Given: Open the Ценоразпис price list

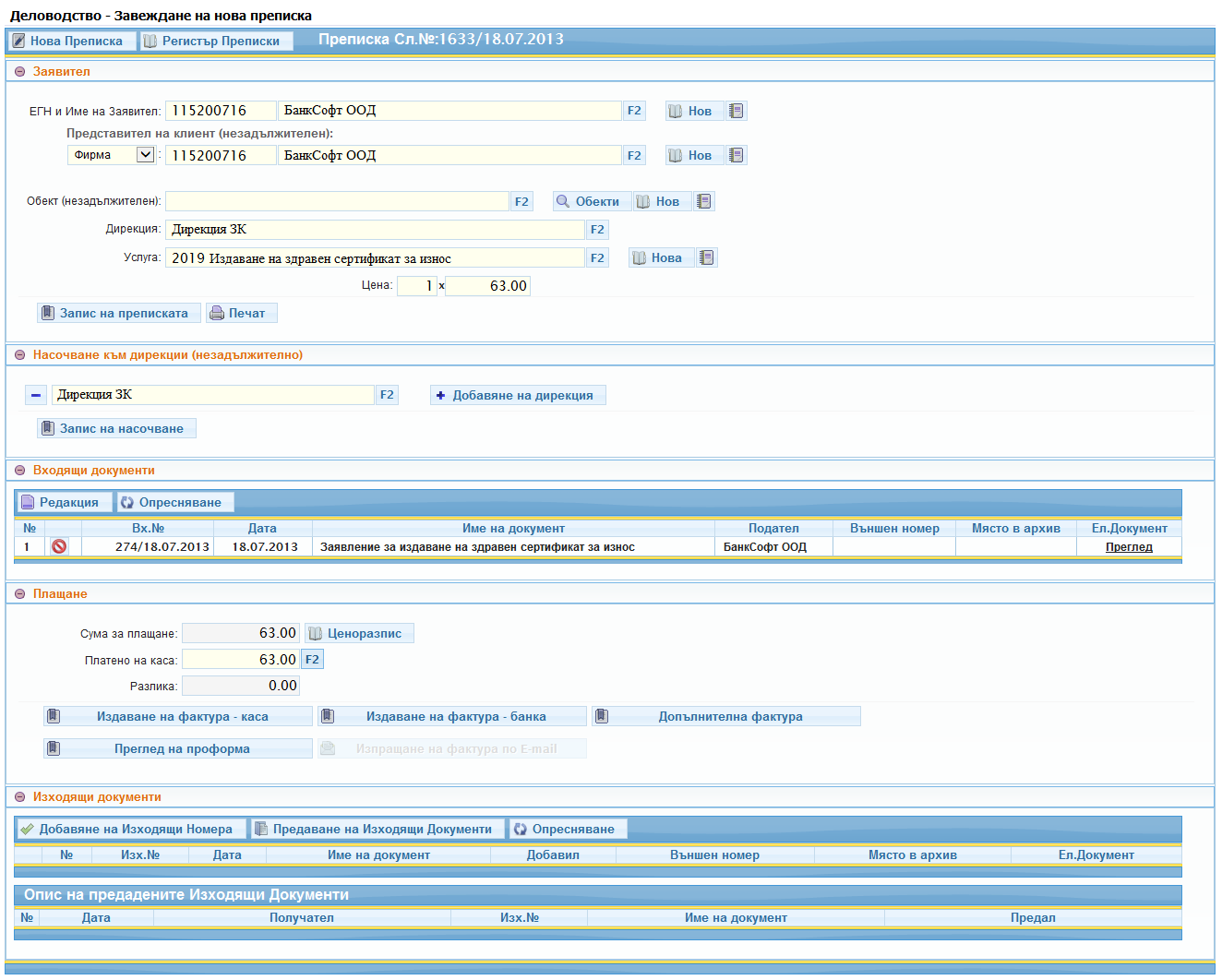Looking at the screenshot, I should pos(360,633).
